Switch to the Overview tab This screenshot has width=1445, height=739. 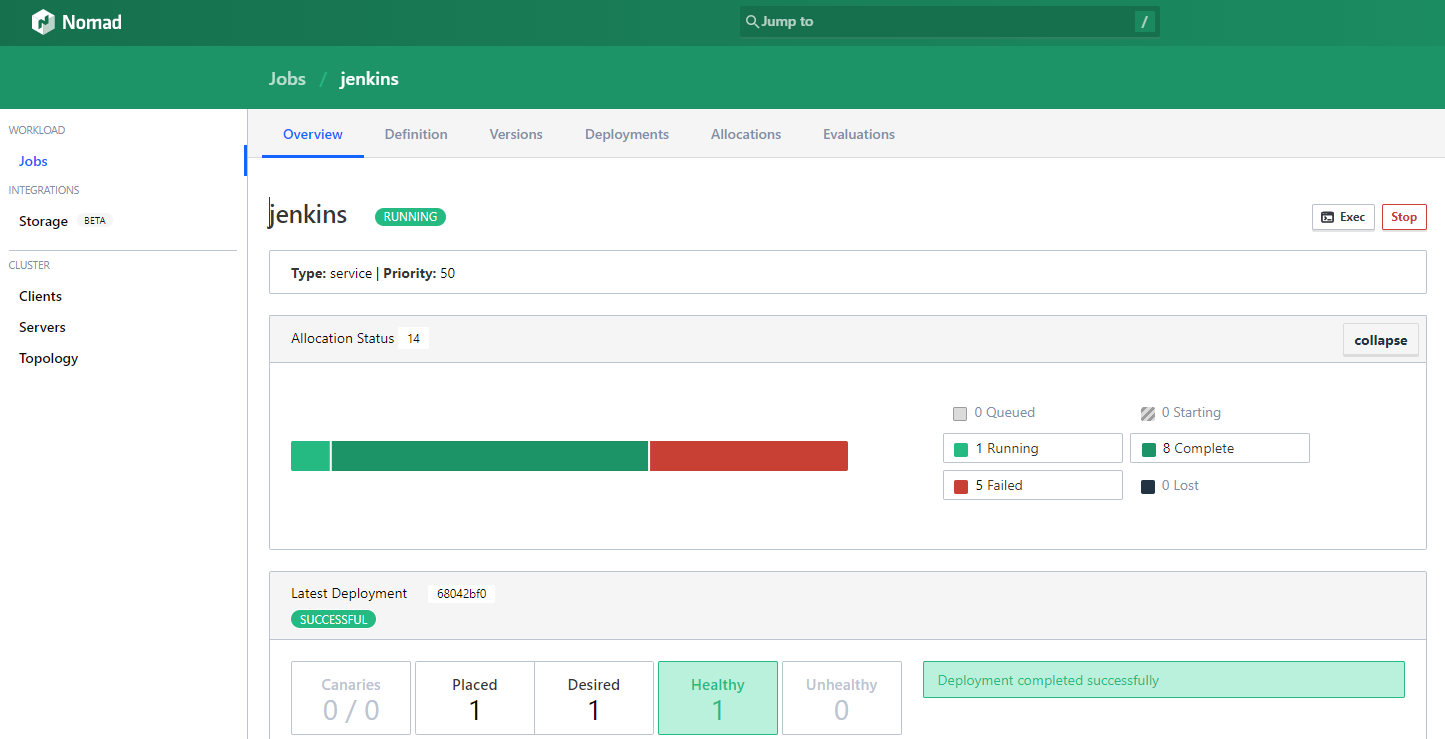tap(313, 134)
